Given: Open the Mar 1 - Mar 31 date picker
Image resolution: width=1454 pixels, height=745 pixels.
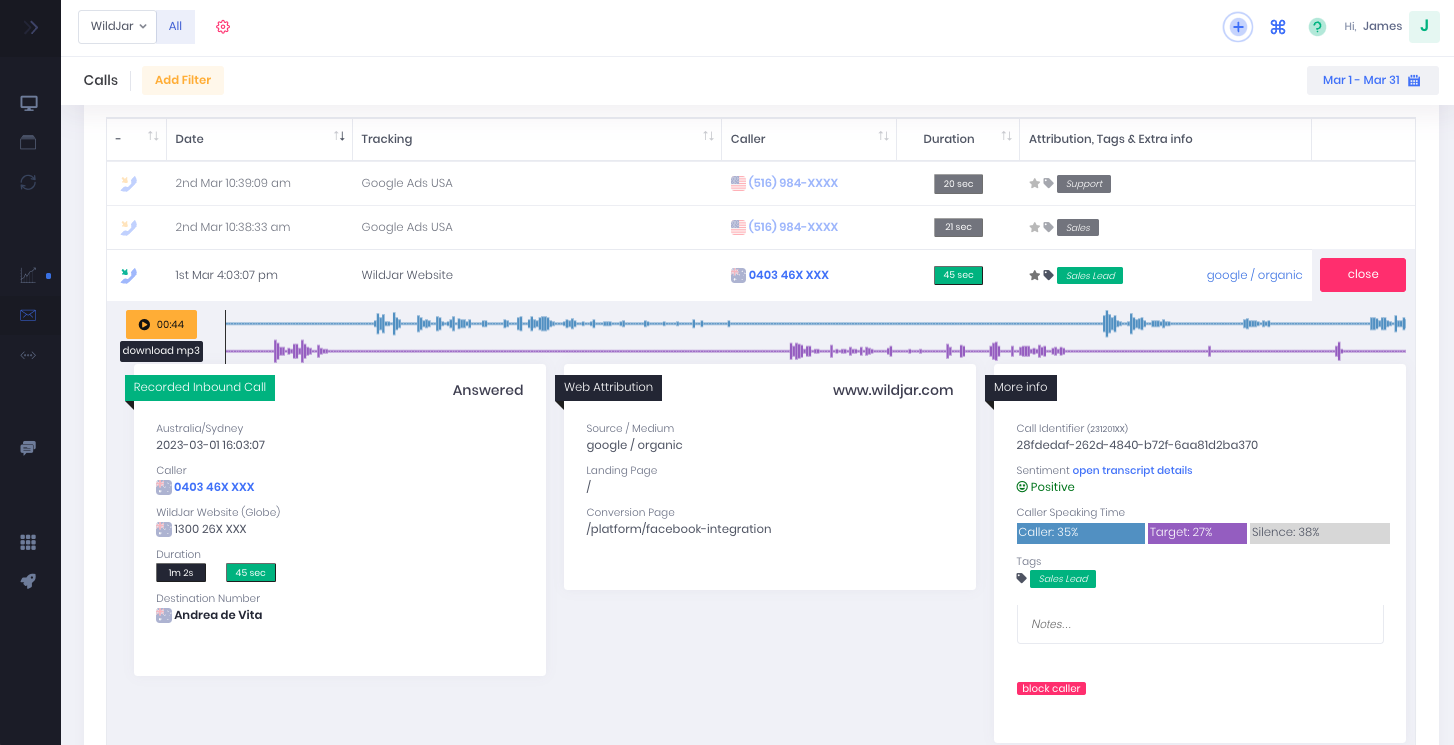Looking at the screenshot, I should [x=1372, y=80].
